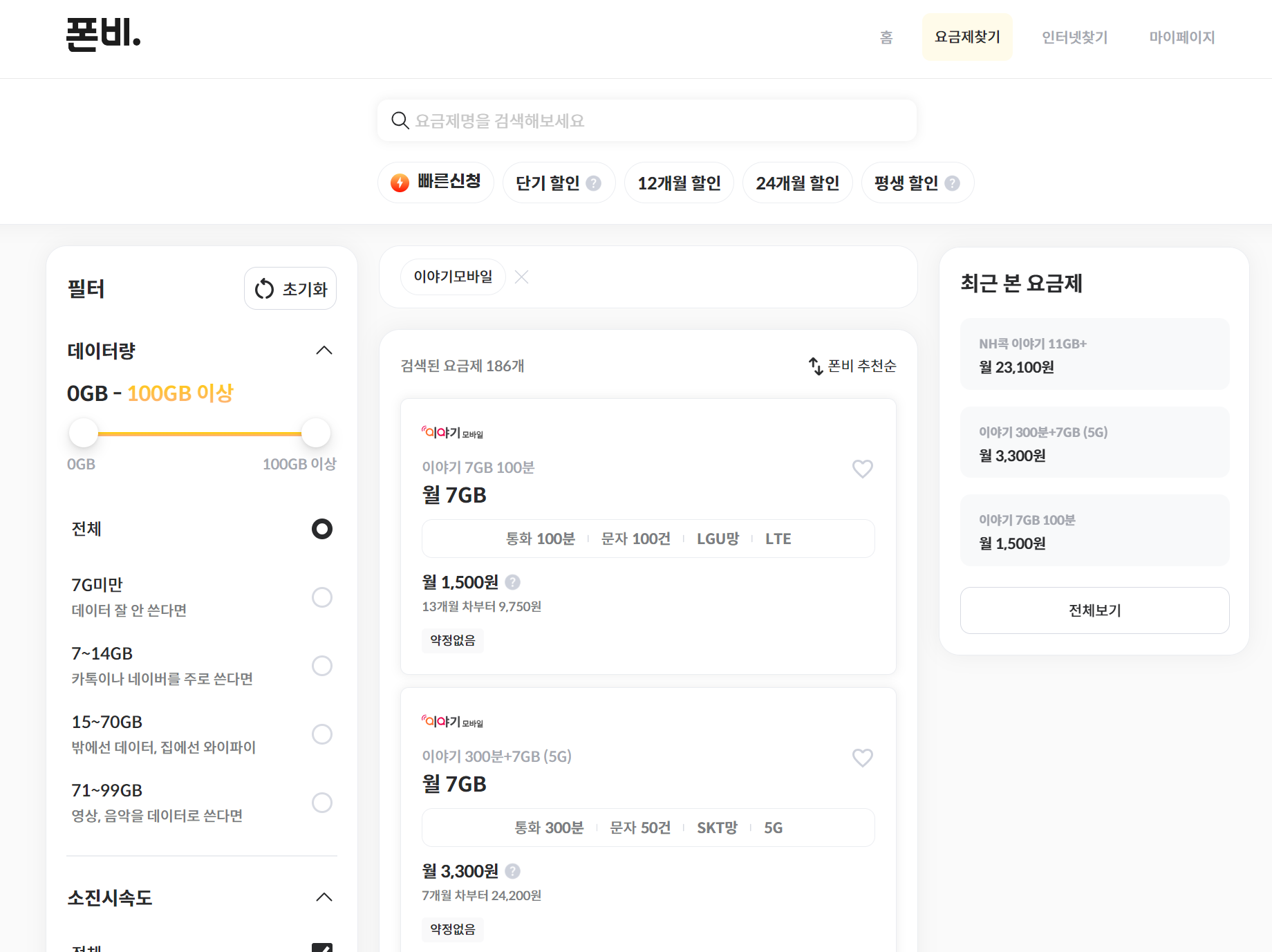
Task: Click 이야기모바일 logo on the second plan card
Action: pos(452,722)
